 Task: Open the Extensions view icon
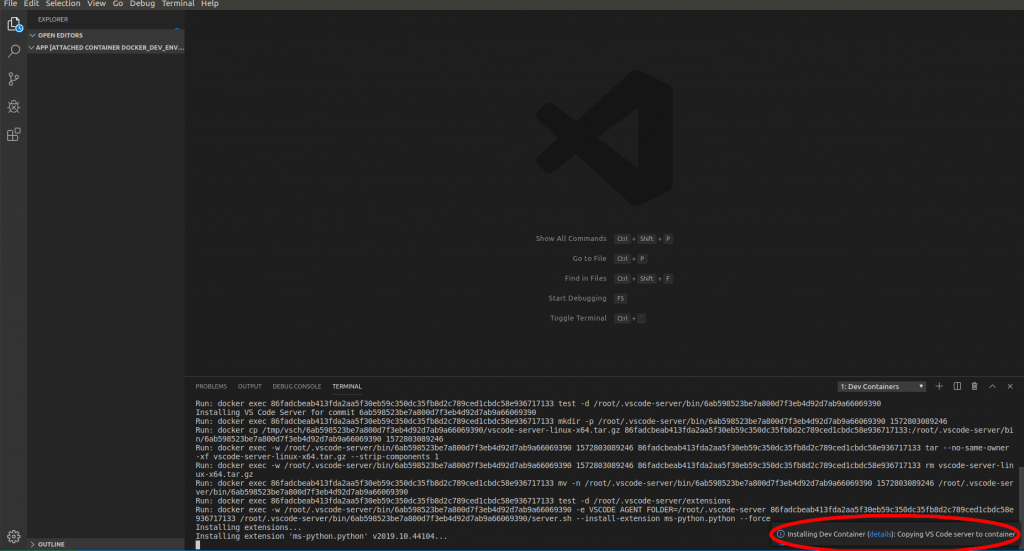tap(14, 134)
